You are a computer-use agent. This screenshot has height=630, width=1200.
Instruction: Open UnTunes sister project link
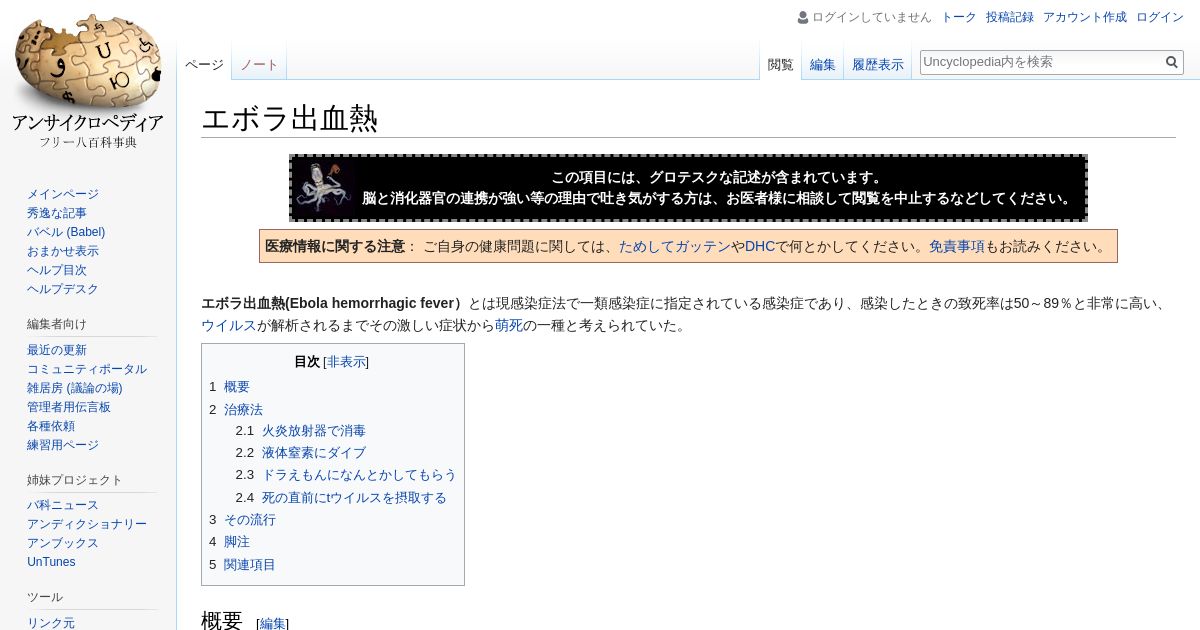pos(51,562)
